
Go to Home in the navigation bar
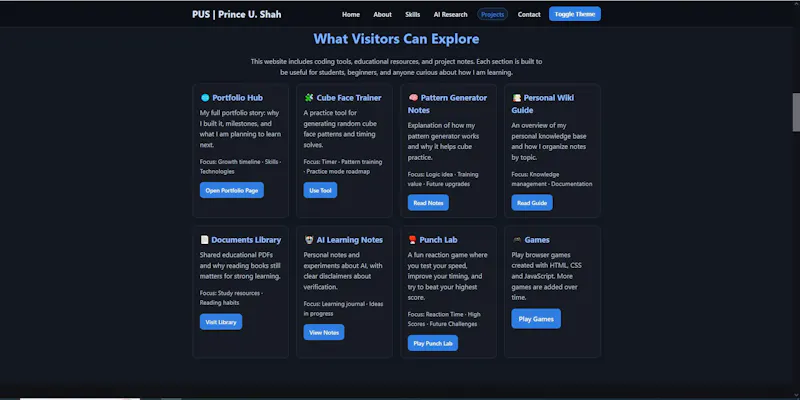(351, 14)
